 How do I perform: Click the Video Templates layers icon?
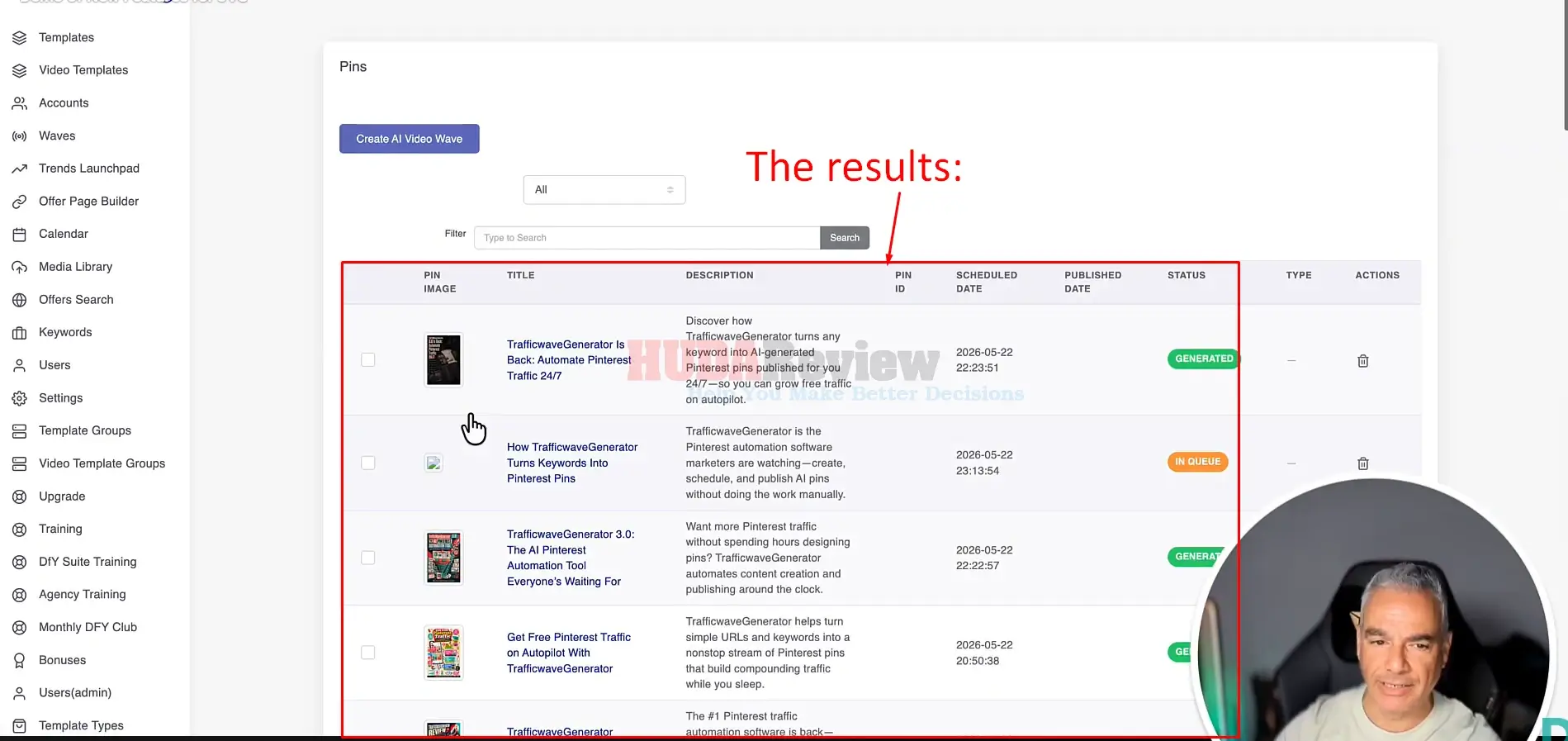pos(20,70)
